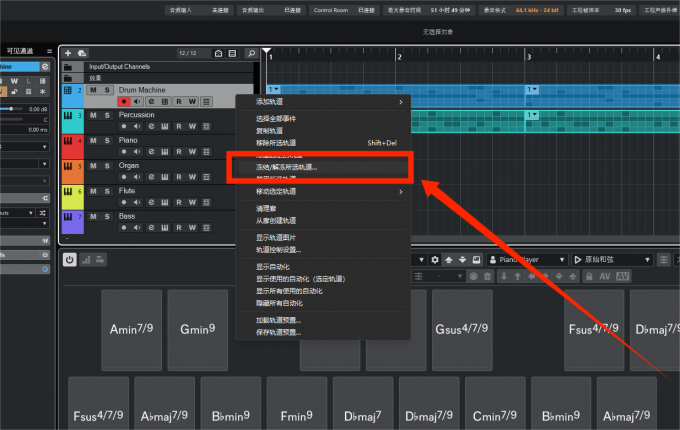Select the Percussion track name
The height and width of the screenshot is (430, 680).
click(x=137, y=115)
